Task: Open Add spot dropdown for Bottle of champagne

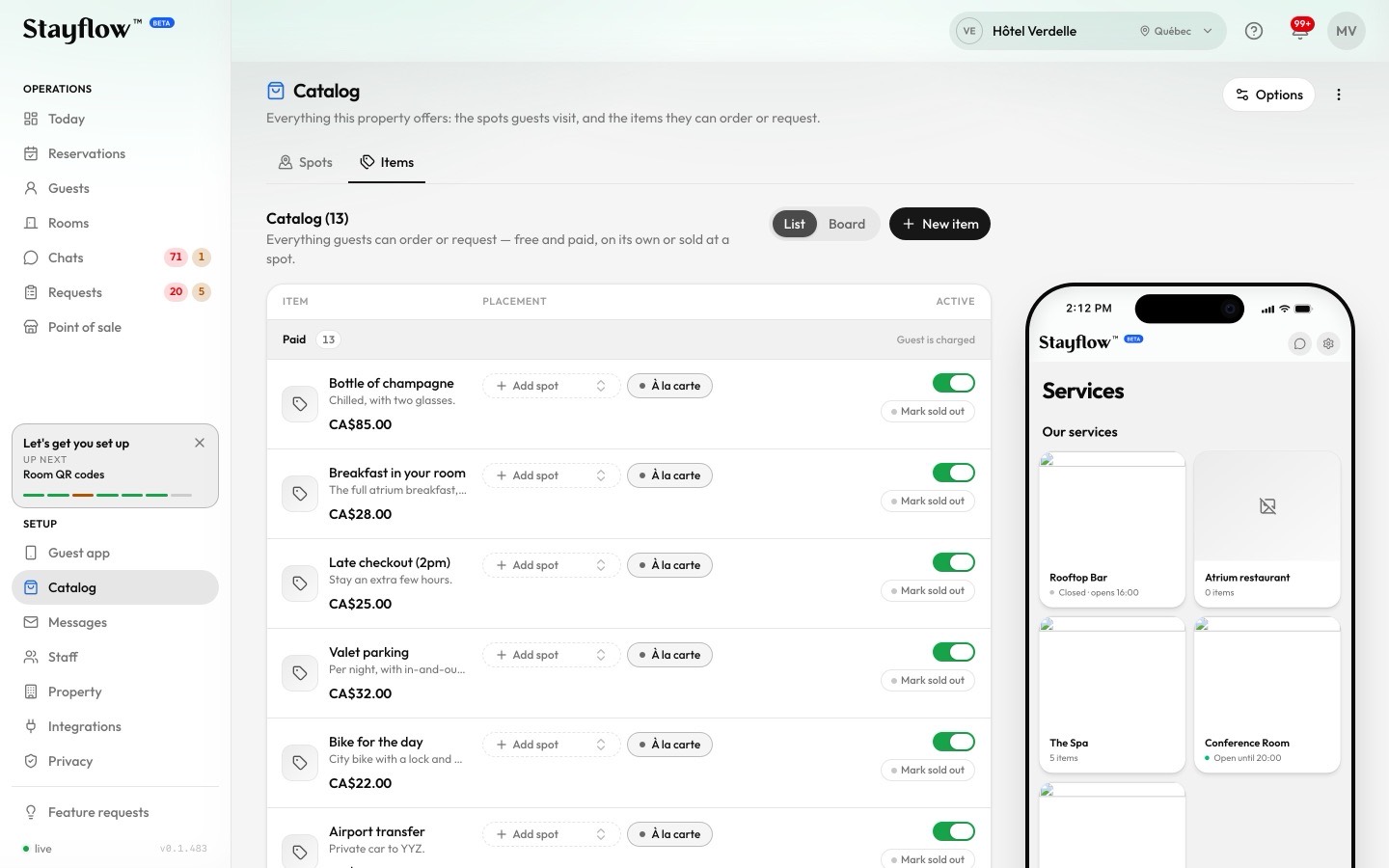Action: click(x=551, y=386)
